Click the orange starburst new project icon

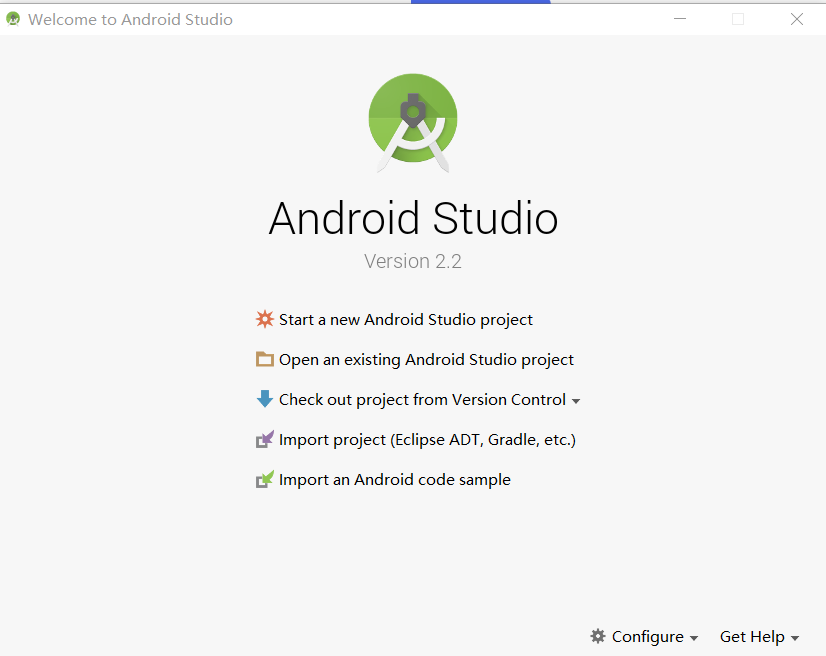(264, 319)
